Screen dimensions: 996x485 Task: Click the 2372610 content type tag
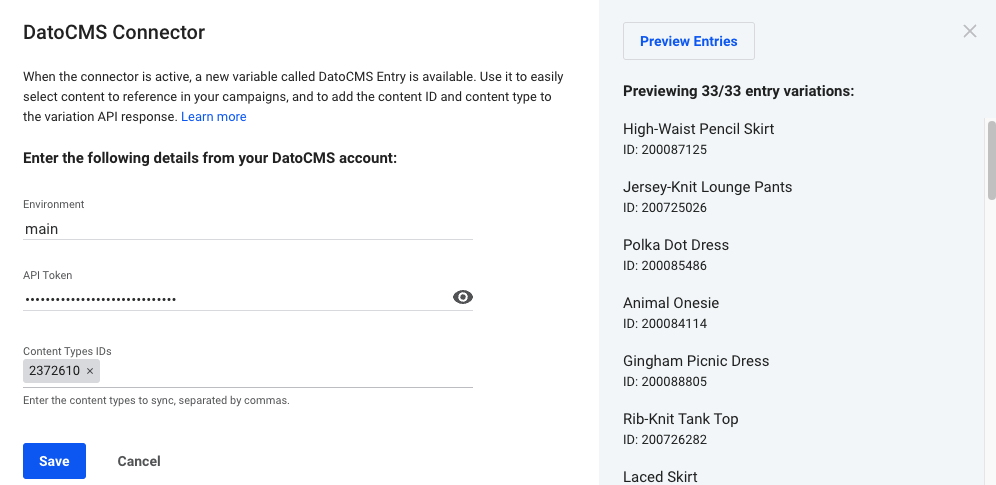[x=54, y=371]
